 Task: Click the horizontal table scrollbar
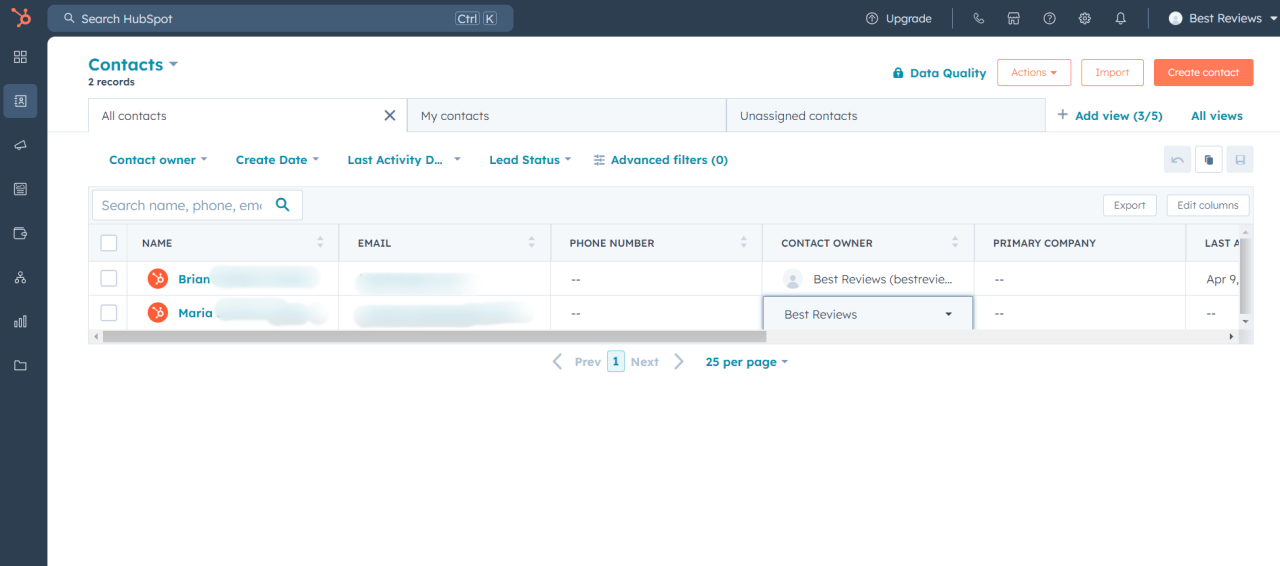[434, 337]
